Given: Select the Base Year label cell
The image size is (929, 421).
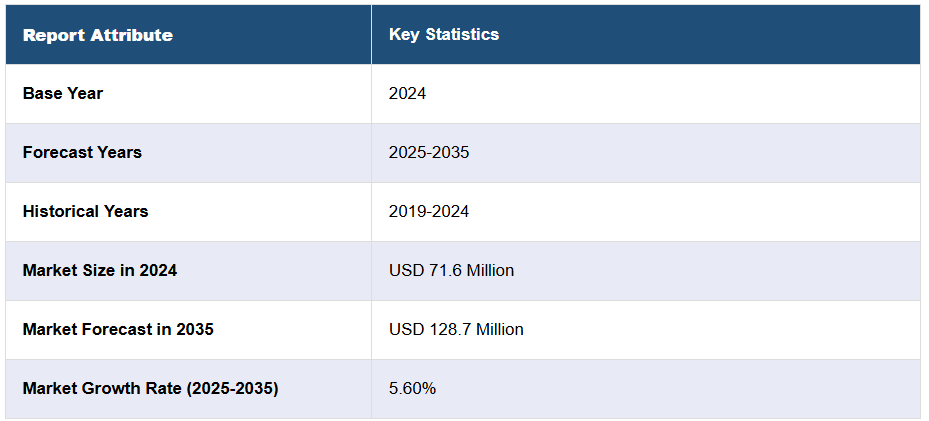Looking at the screenshot, I should coord(63,93).
